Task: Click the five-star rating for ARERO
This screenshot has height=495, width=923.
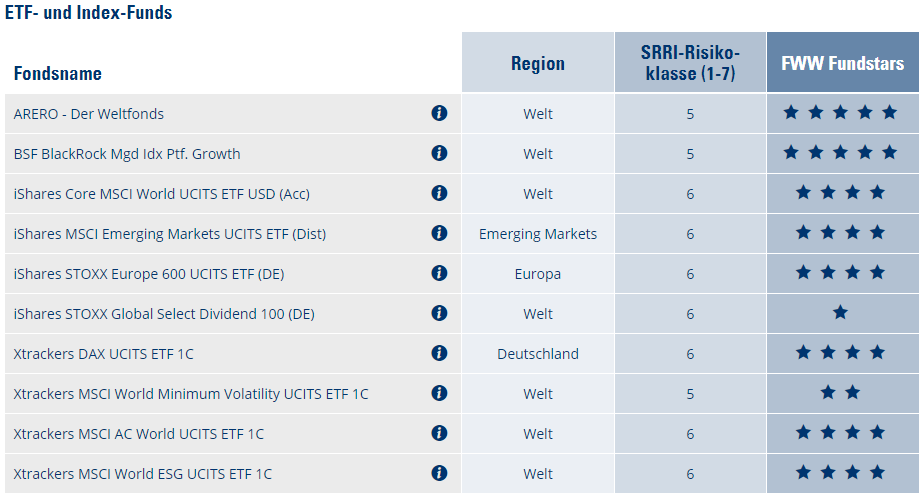Action: pyautogui.click(x=840, y=113)
